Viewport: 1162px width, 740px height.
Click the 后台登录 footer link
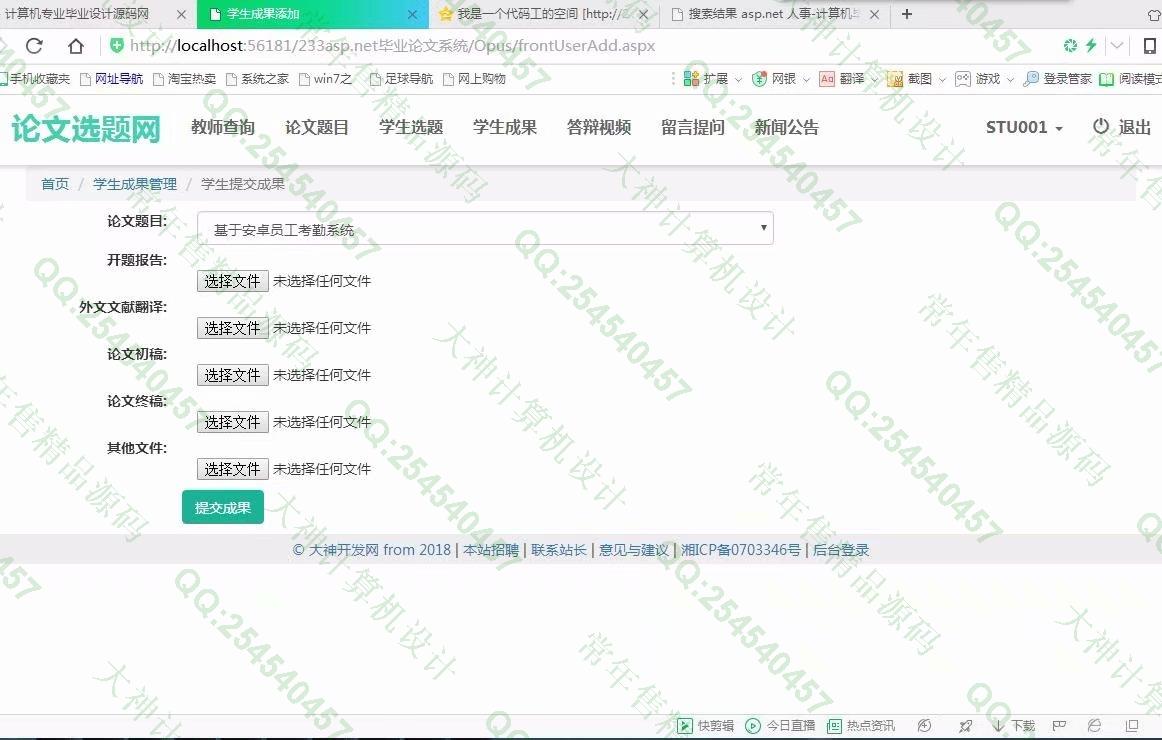(x=841, y=550)
